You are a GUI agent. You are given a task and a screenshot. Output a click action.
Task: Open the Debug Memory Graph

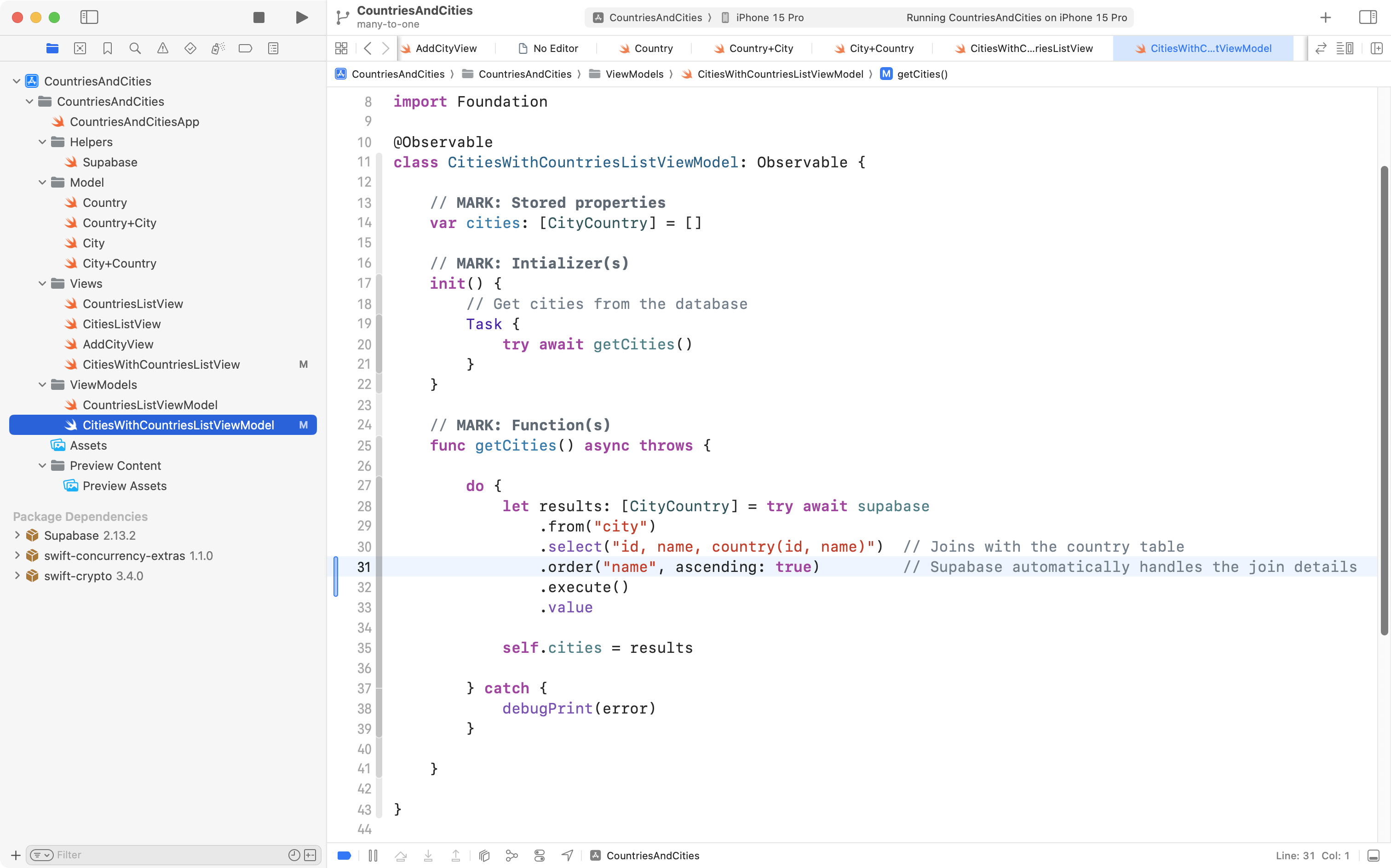point(512,856)
